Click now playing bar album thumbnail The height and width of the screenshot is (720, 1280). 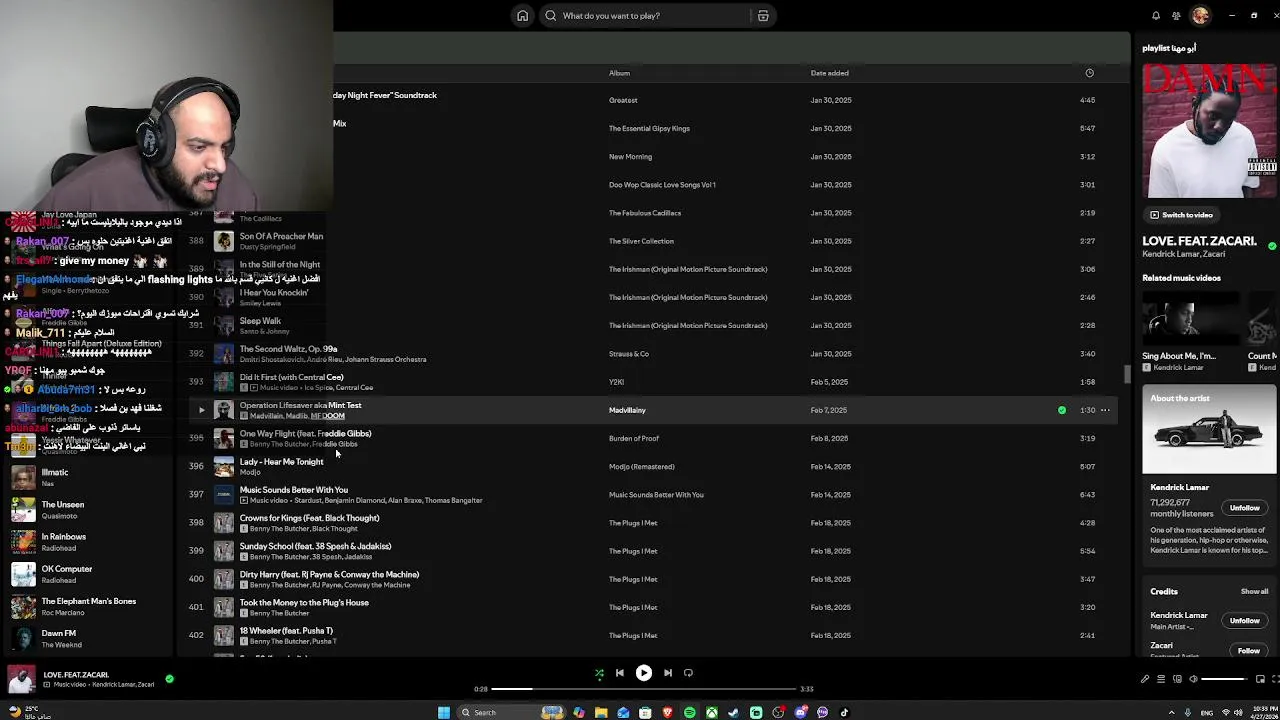coord(21,680)
